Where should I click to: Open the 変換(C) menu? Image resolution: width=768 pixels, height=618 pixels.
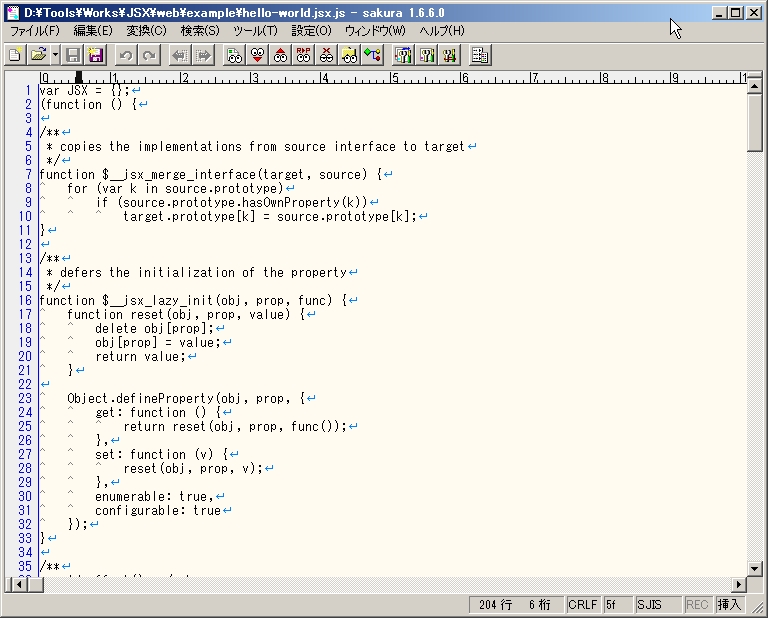[146, 31]
